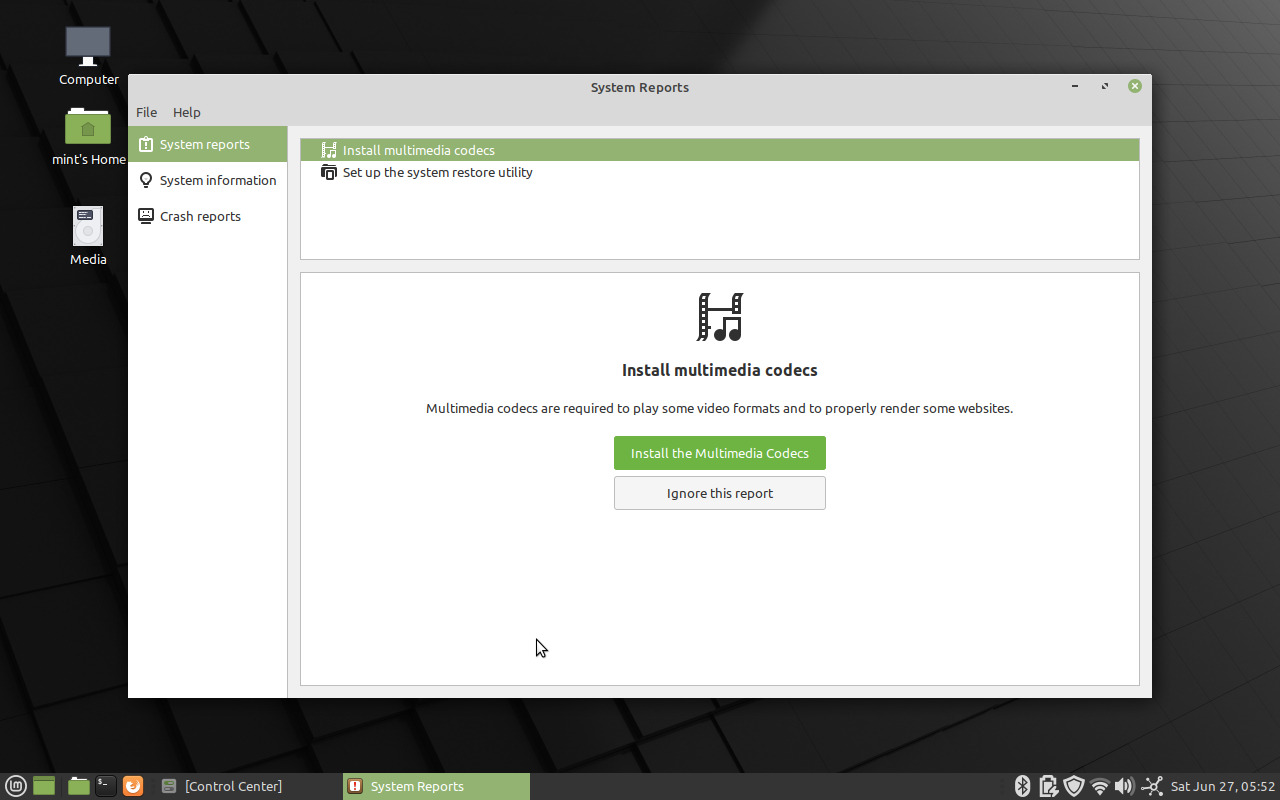
Task: Select 'Set up the system restore utility' report
Action: point(720,172)
